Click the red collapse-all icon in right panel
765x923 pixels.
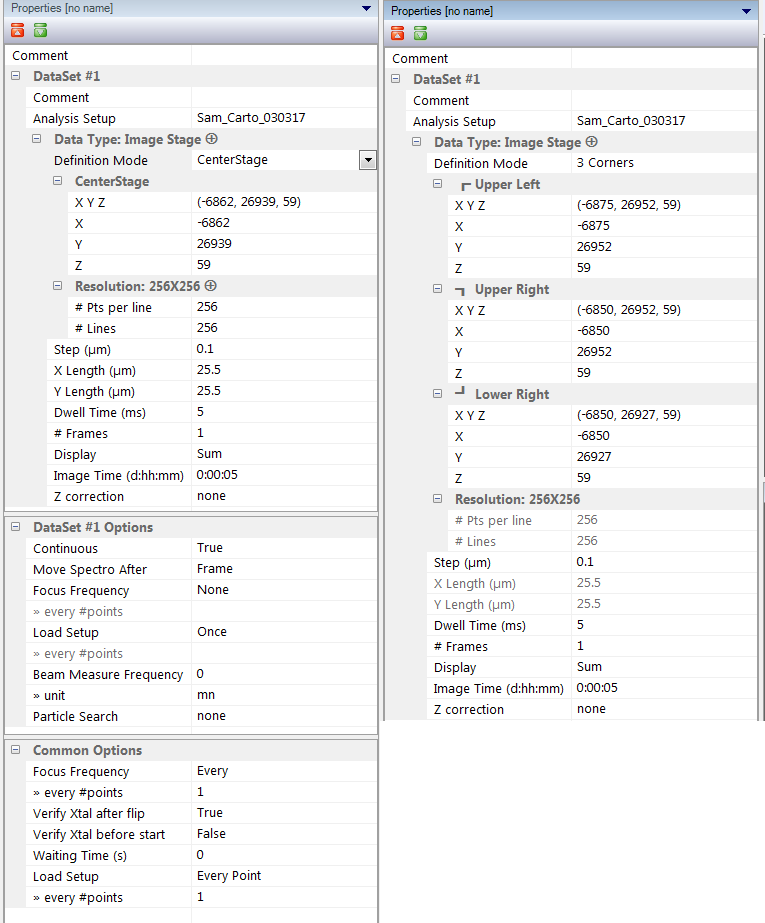tap(398, 34)
